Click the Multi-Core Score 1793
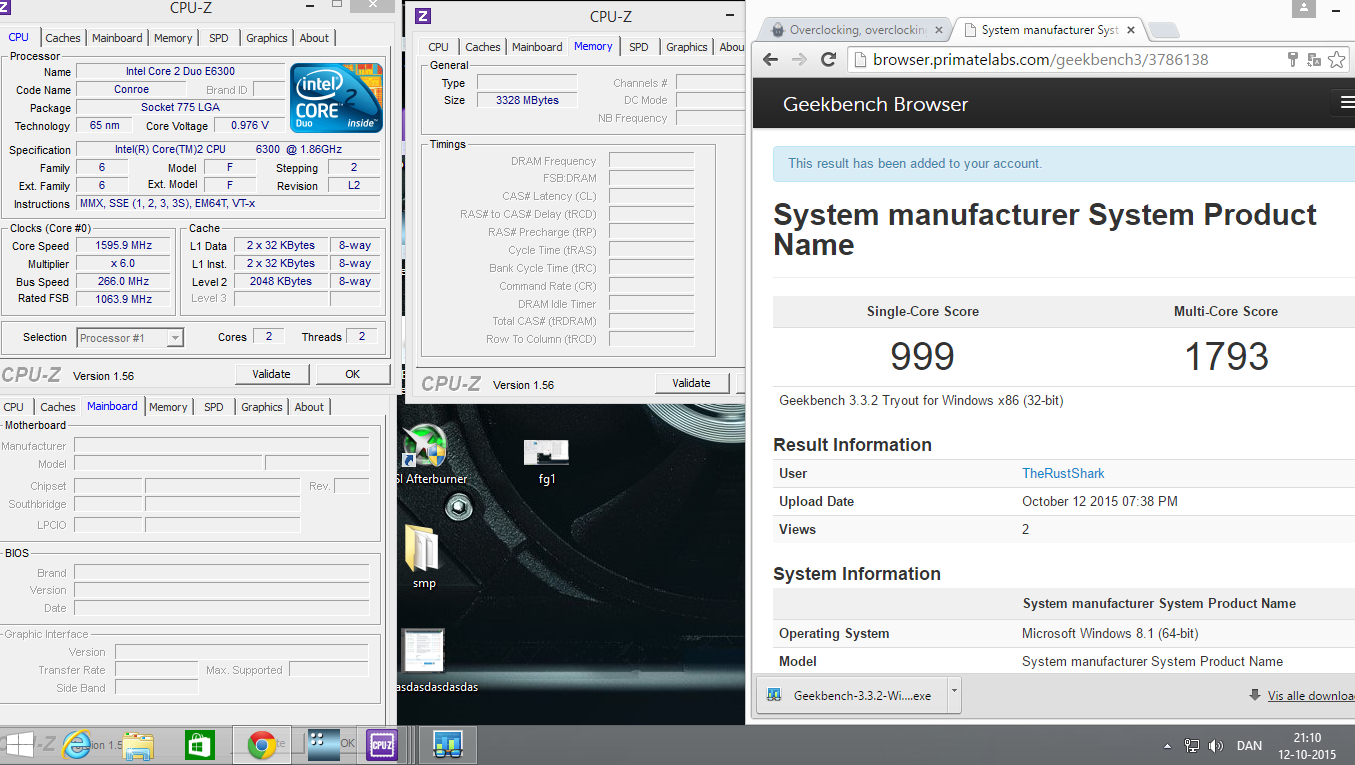The width and height of the screenshot is (1355, 765). 1226,356
